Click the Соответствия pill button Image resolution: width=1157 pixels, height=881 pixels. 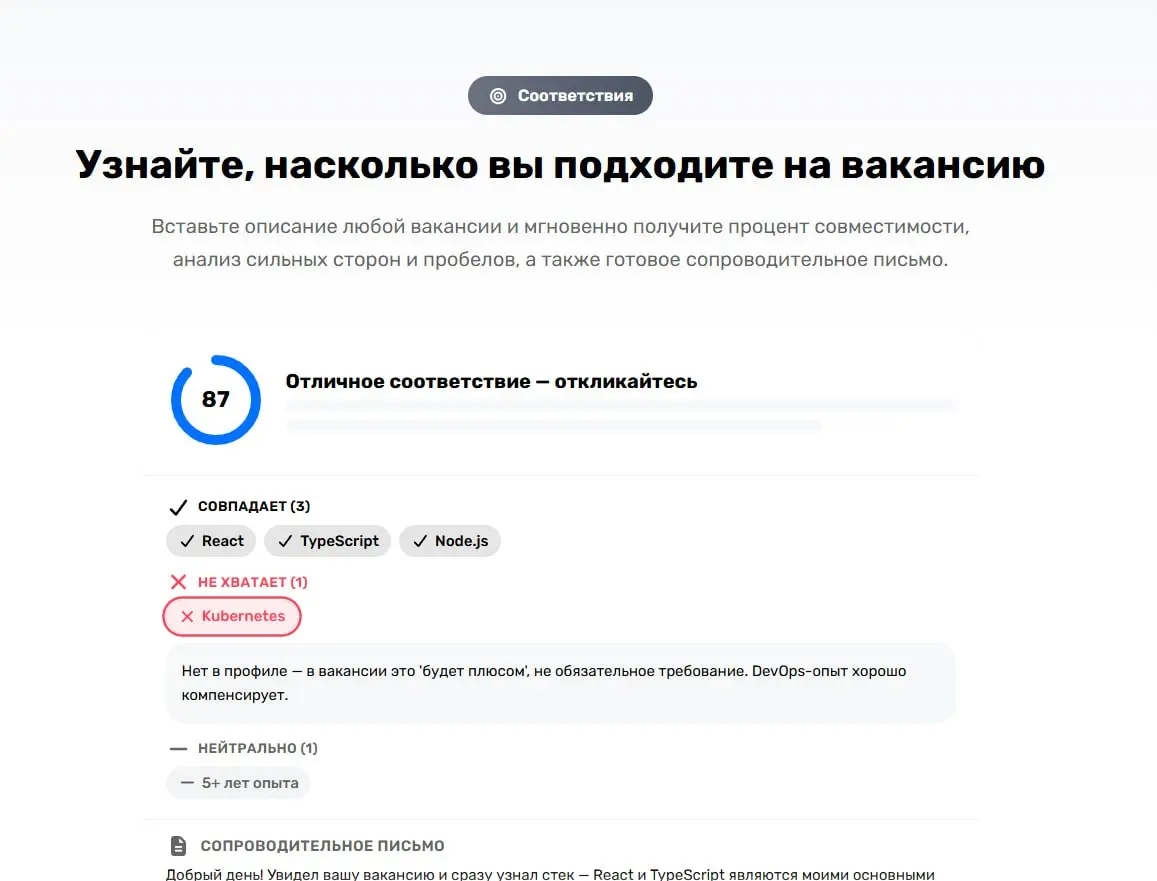click(560, 95)
